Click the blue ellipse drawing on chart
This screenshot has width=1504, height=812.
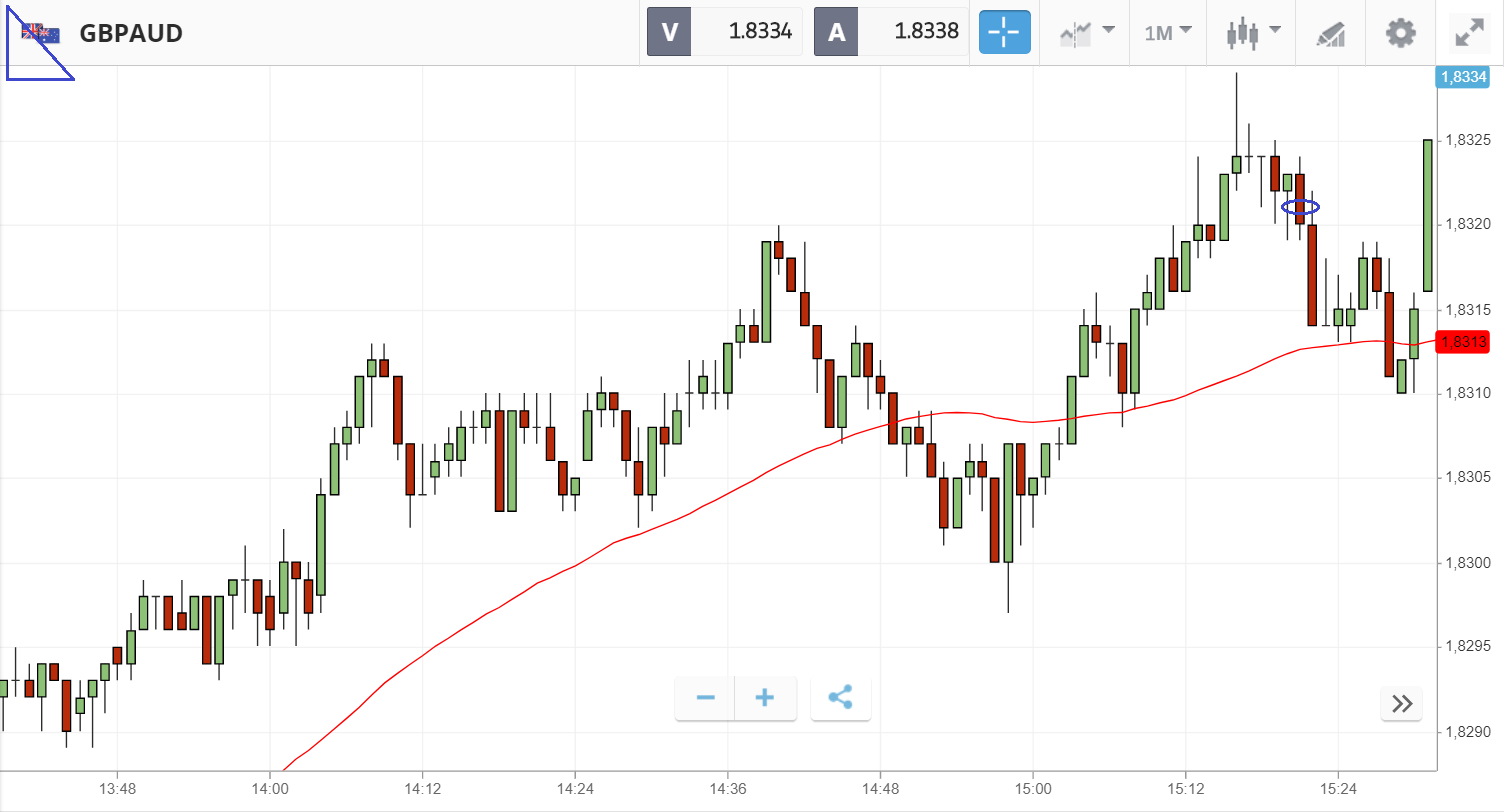click(x=1301, y=208)
